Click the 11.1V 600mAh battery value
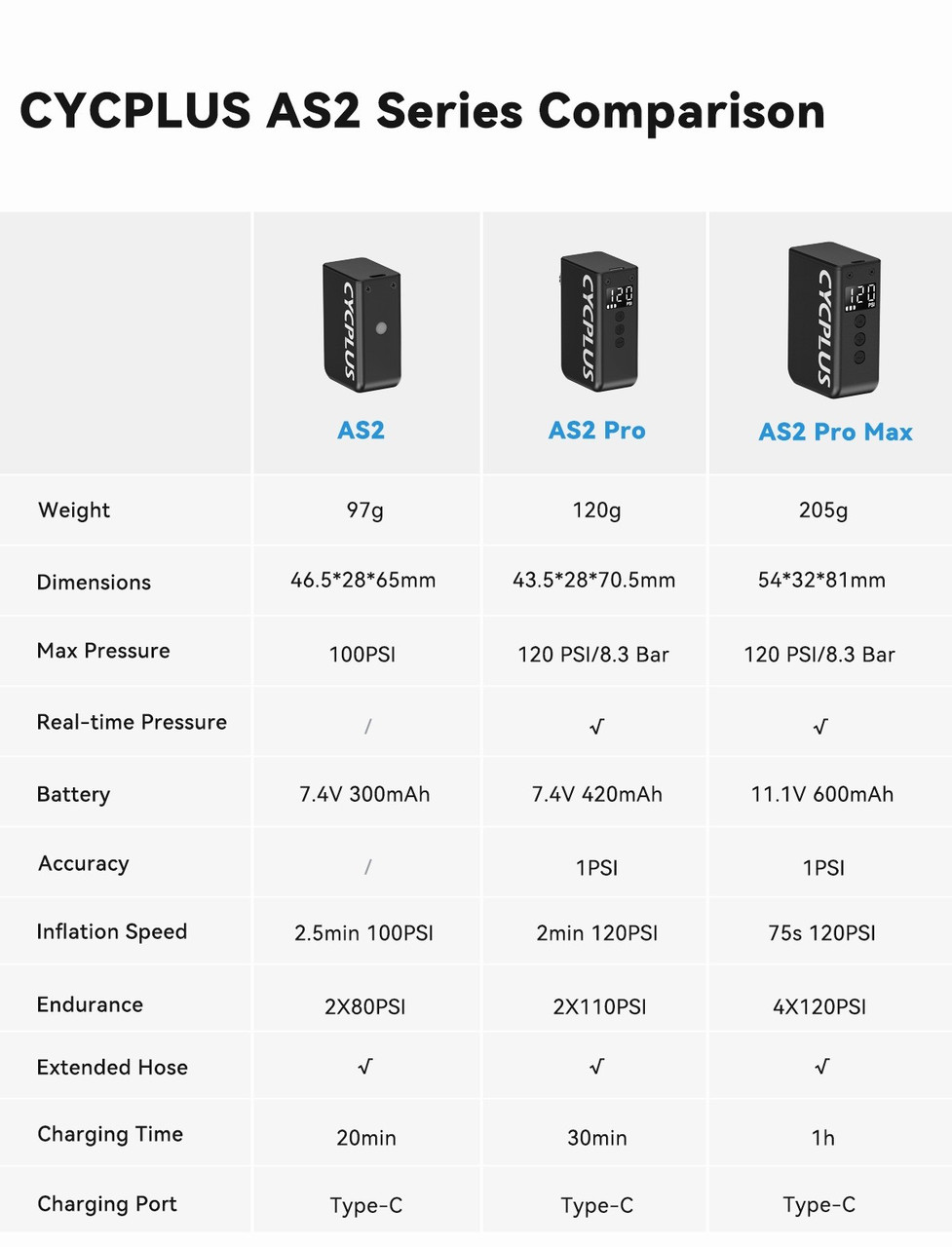Screen dimensions: 952x1247 coord(822,795)
